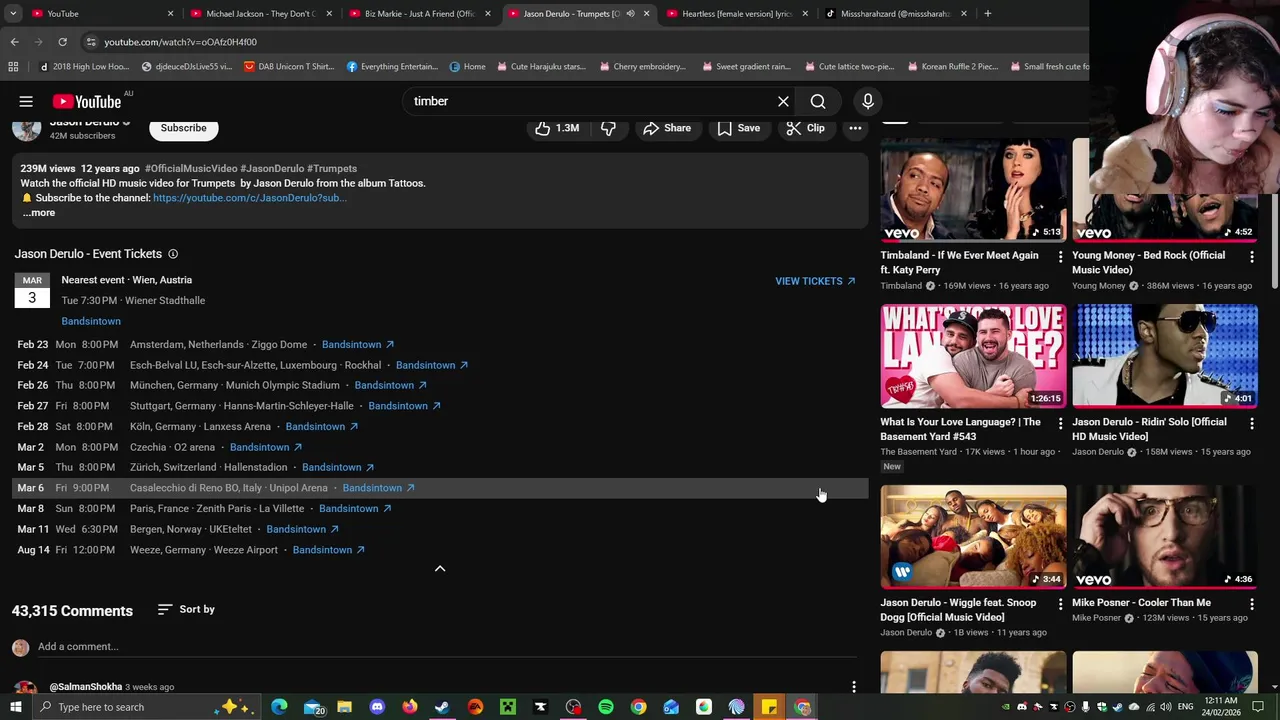Open options for Wiggle video
This screenshot has width=1280, height=720.
tap(1060, 605)
